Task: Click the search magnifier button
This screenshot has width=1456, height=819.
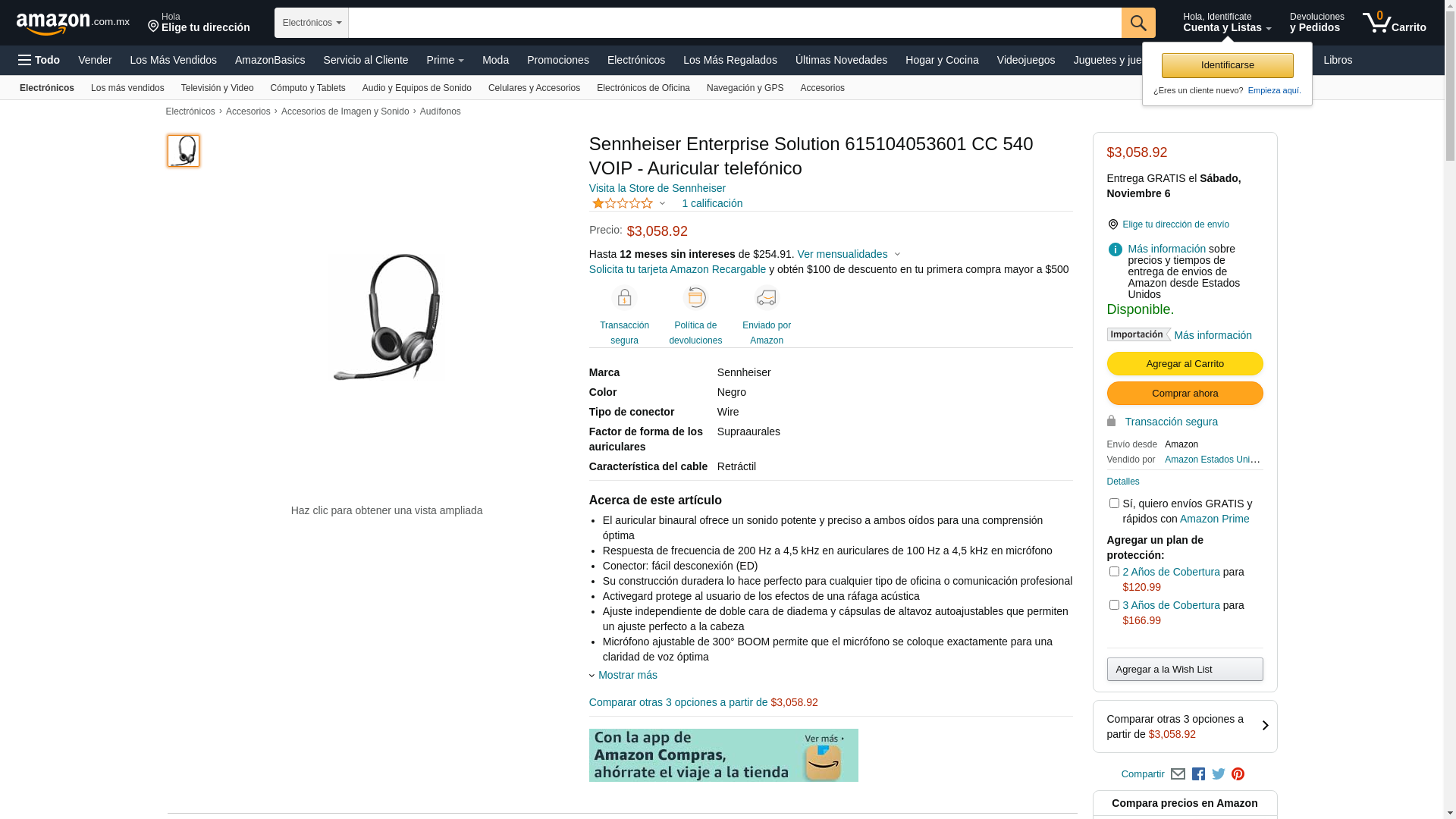Action: [x=1138, y=23]
